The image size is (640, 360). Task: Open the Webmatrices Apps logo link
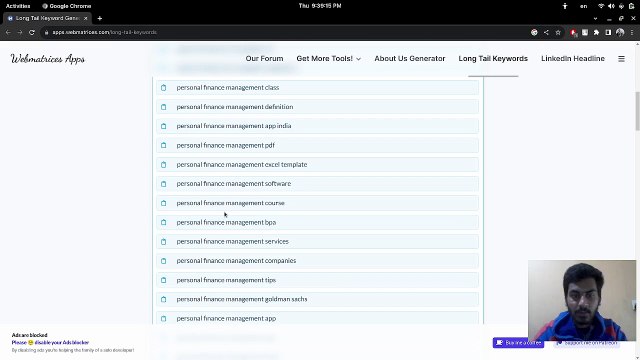(48, 59)
